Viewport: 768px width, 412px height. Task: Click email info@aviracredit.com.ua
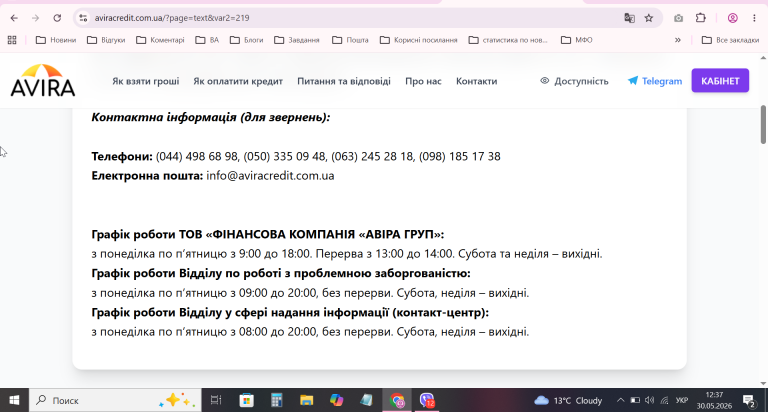[270, 176]
